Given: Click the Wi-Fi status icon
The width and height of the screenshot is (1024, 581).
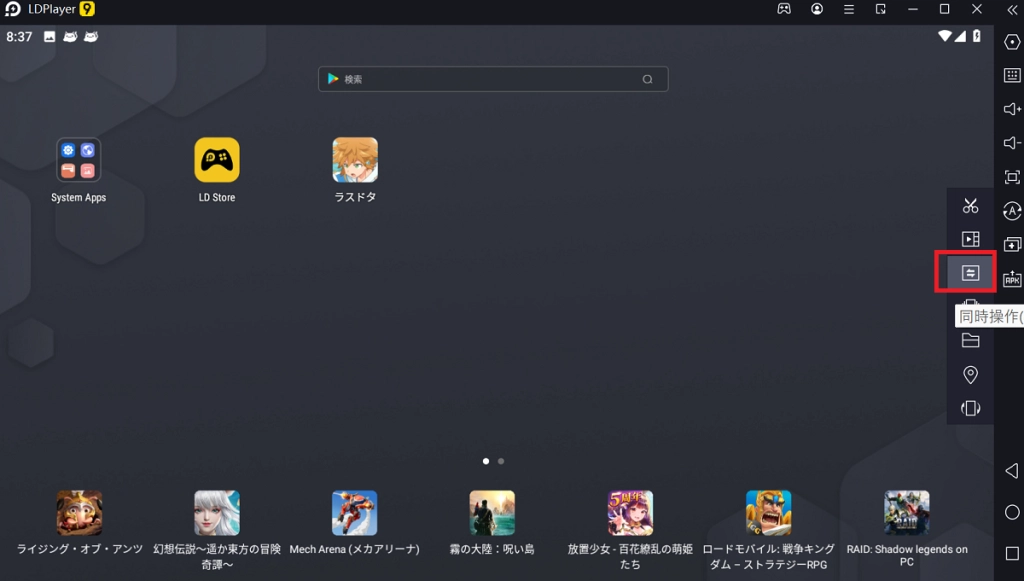Looking at the screenshot, I should 944,36.
